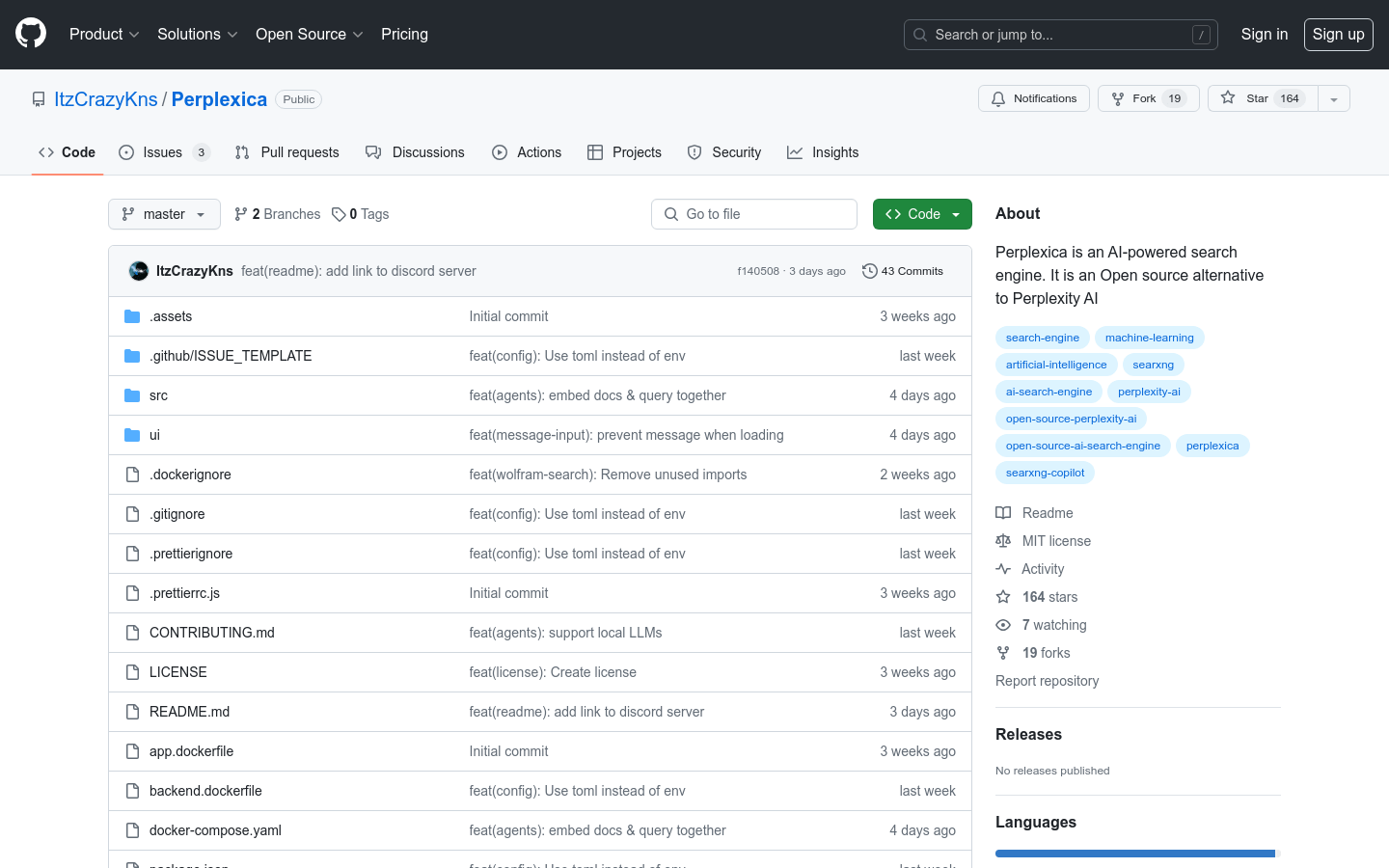Click the searxng-copilot topic tag
The image size is (1389, 868).
[1045, 473]
